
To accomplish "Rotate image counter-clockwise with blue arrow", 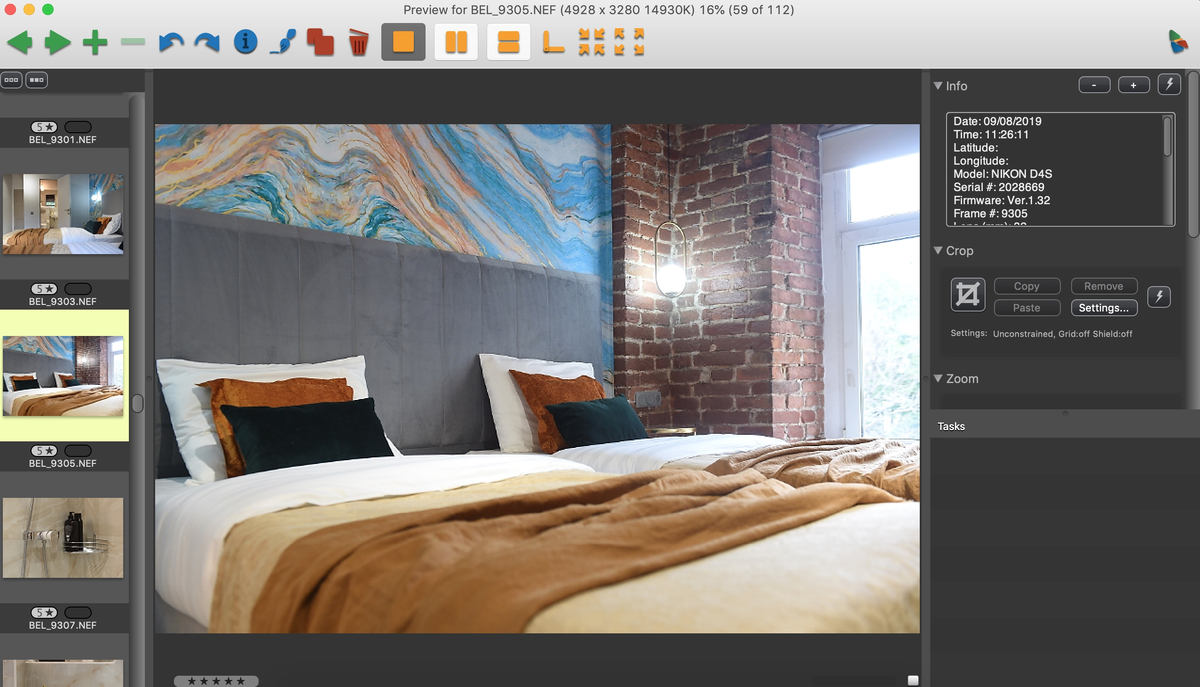I will point(171,42).
